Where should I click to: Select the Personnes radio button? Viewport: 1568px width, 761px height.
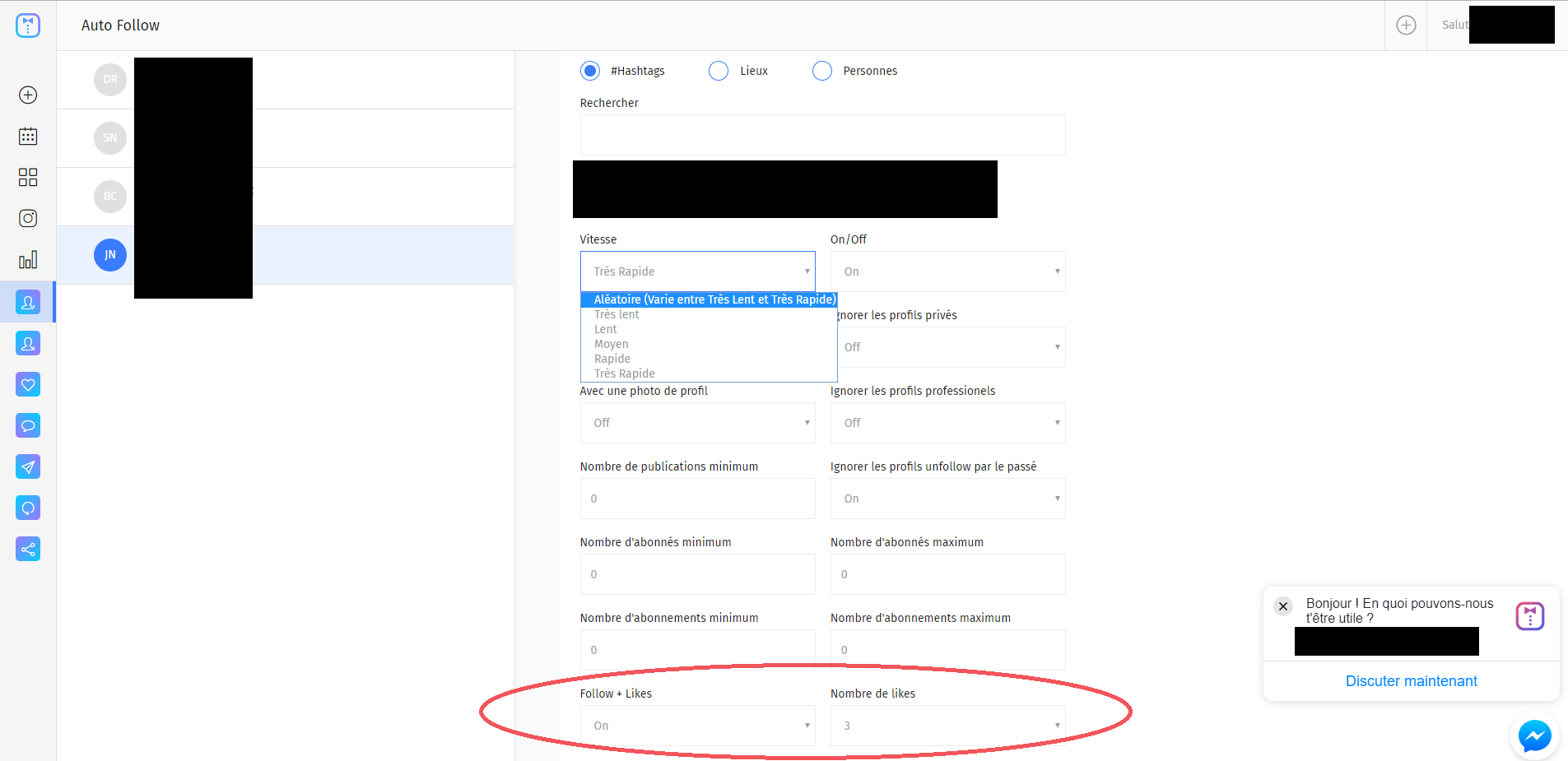tap(822, 71)
